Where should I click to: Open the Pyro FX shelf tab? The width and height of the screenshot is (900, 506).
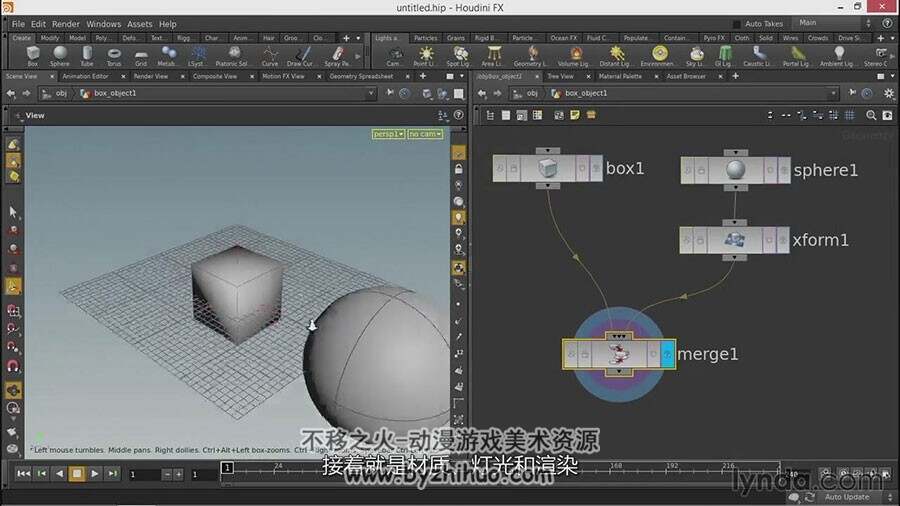click(x=714, y=38)
